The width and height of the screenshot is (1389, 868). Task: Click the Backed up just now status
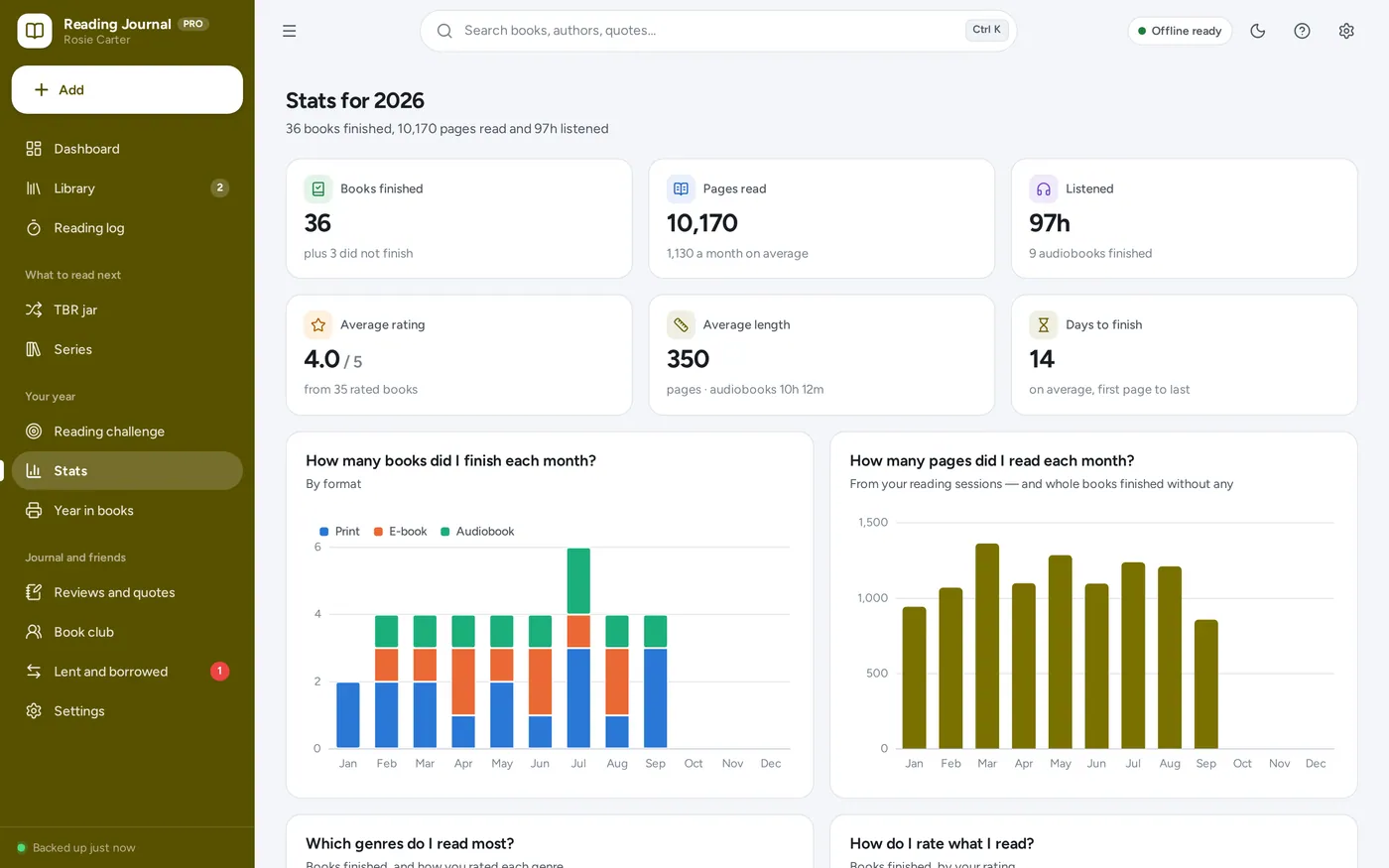[x=76, y=848]
